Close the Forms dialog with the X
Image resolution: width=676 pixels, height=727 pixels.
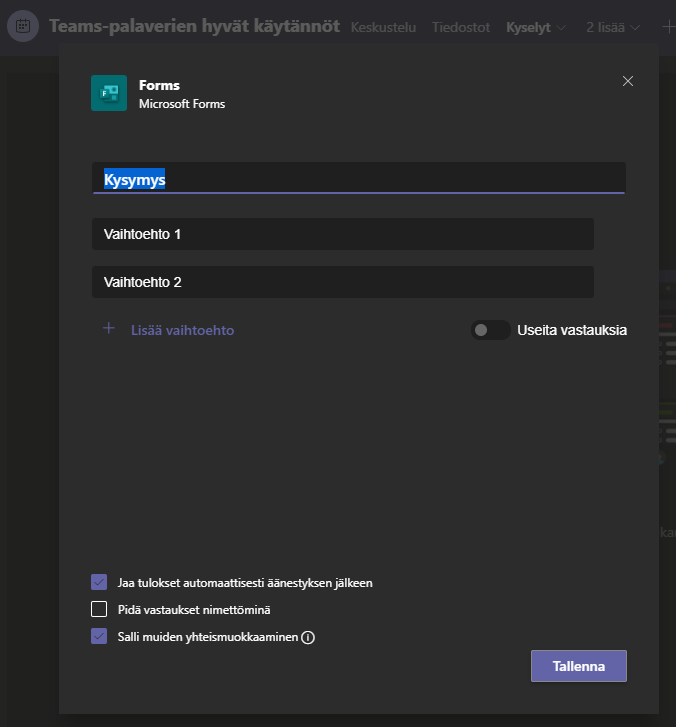click(x=628, y=81)
